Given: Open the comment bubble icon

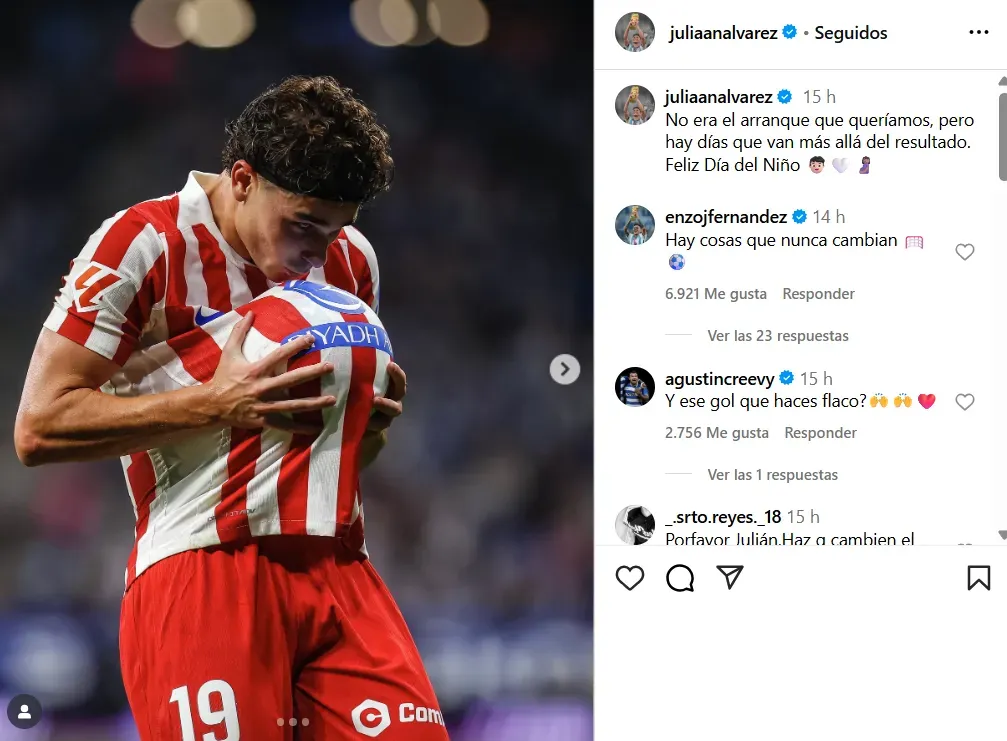Looking at the screenshot, I should [x=680, y=578].
